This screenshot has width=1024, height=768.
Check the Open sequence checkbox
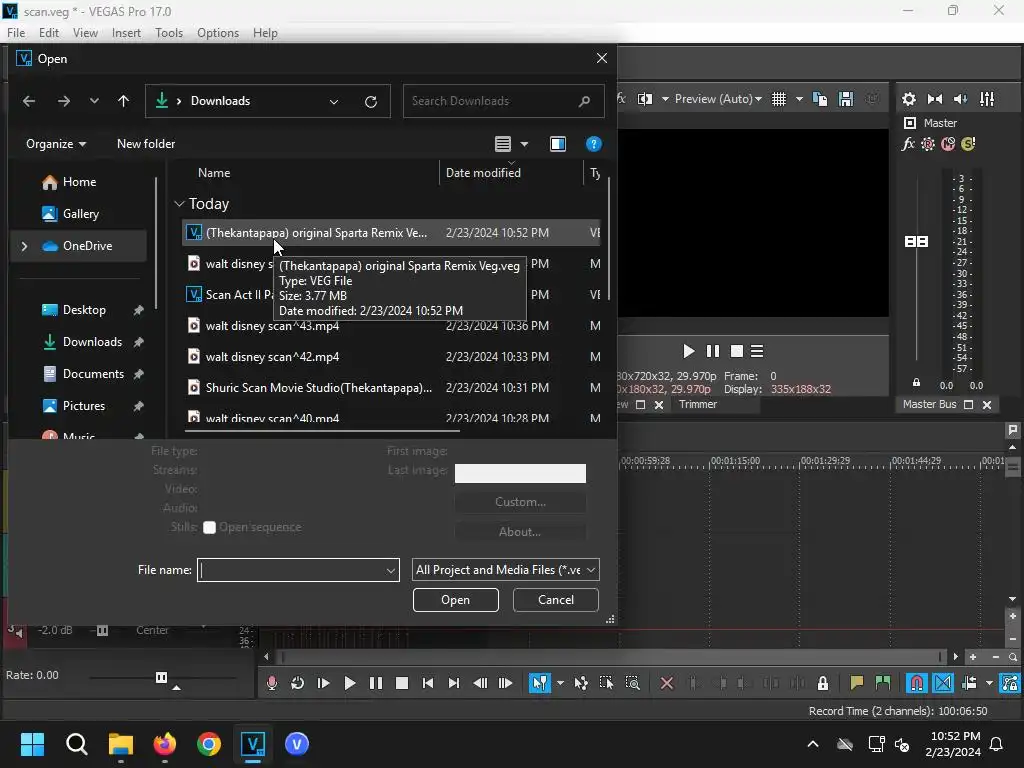coord(209,528)
